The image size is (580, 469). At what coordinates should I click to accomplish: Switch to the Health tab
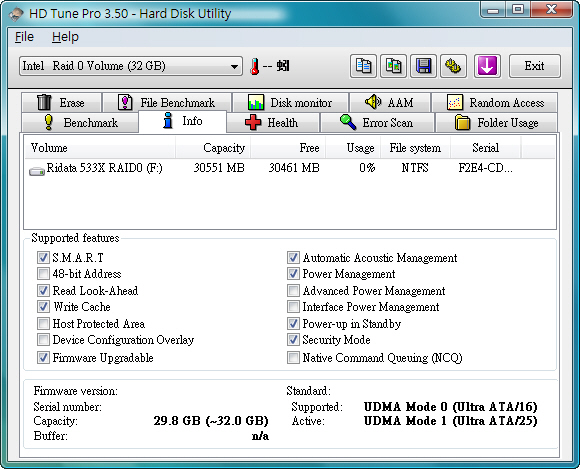tap(273, 122)
